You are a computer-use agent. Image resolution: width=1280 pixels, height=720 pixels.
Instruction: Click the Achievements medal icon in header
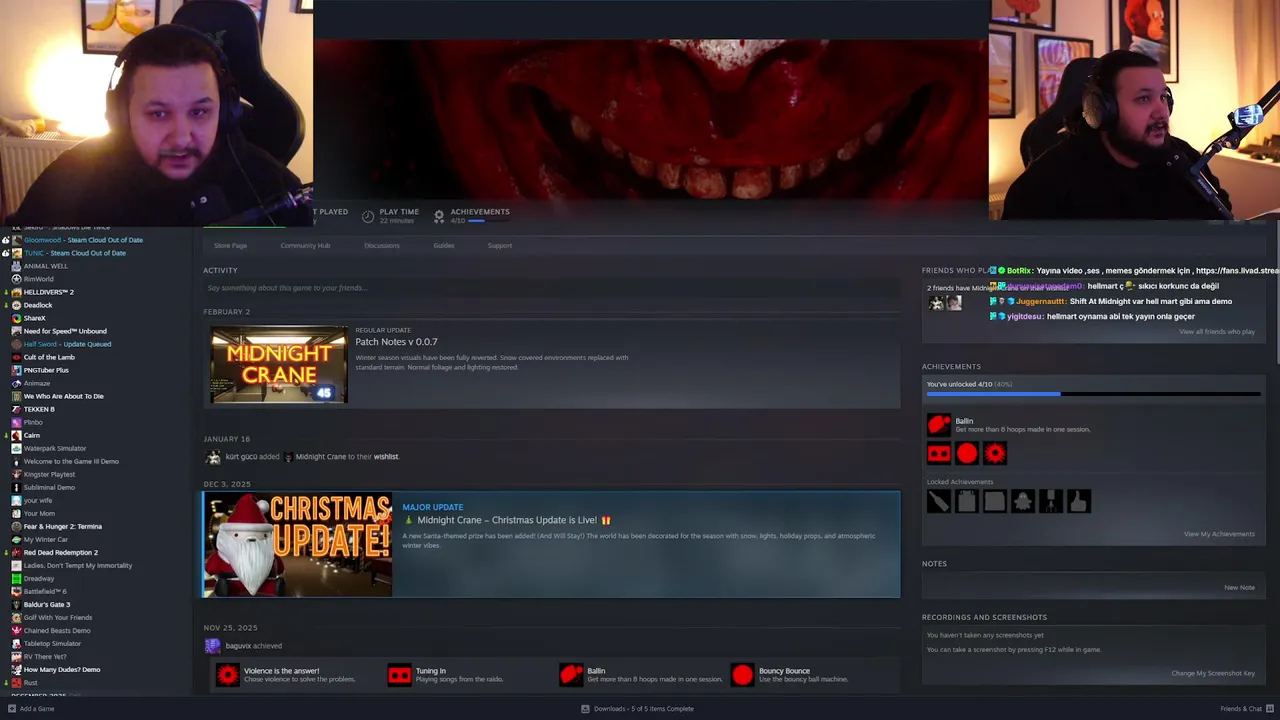click(x=439, y=216)
